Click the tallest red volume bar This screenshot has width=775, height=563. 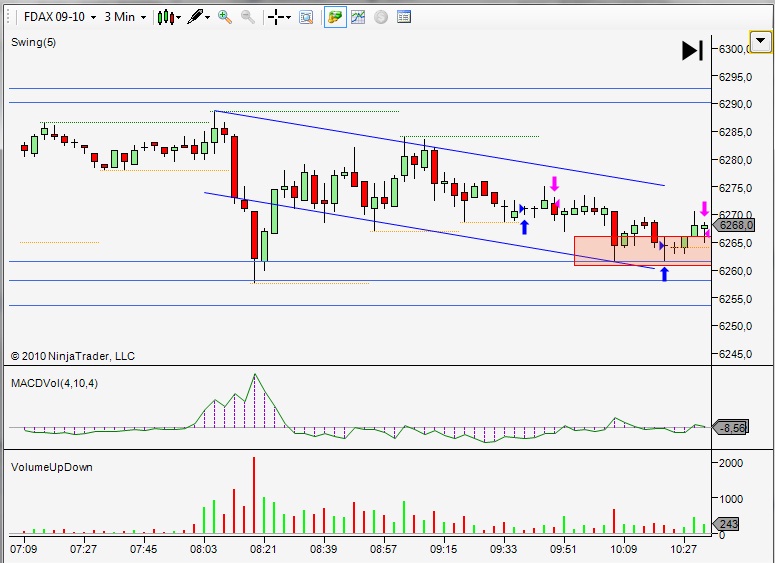(x=254, y=495)
